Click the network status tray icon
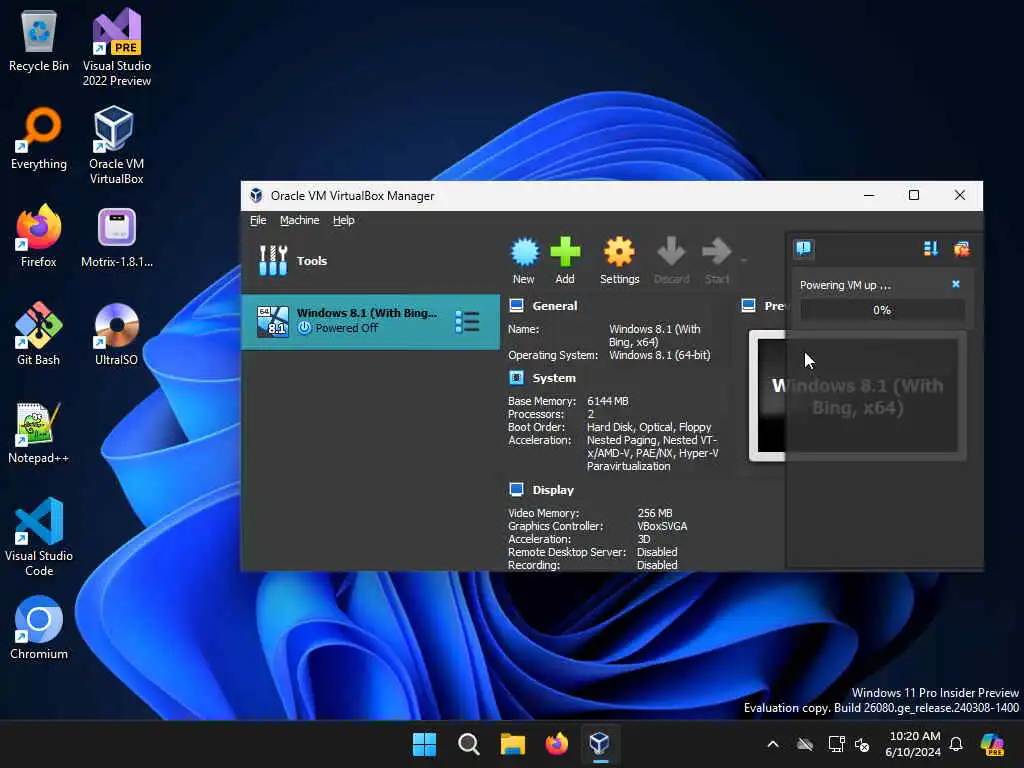1024x768 pixels. pyautogui.click(x=836, y=744)
